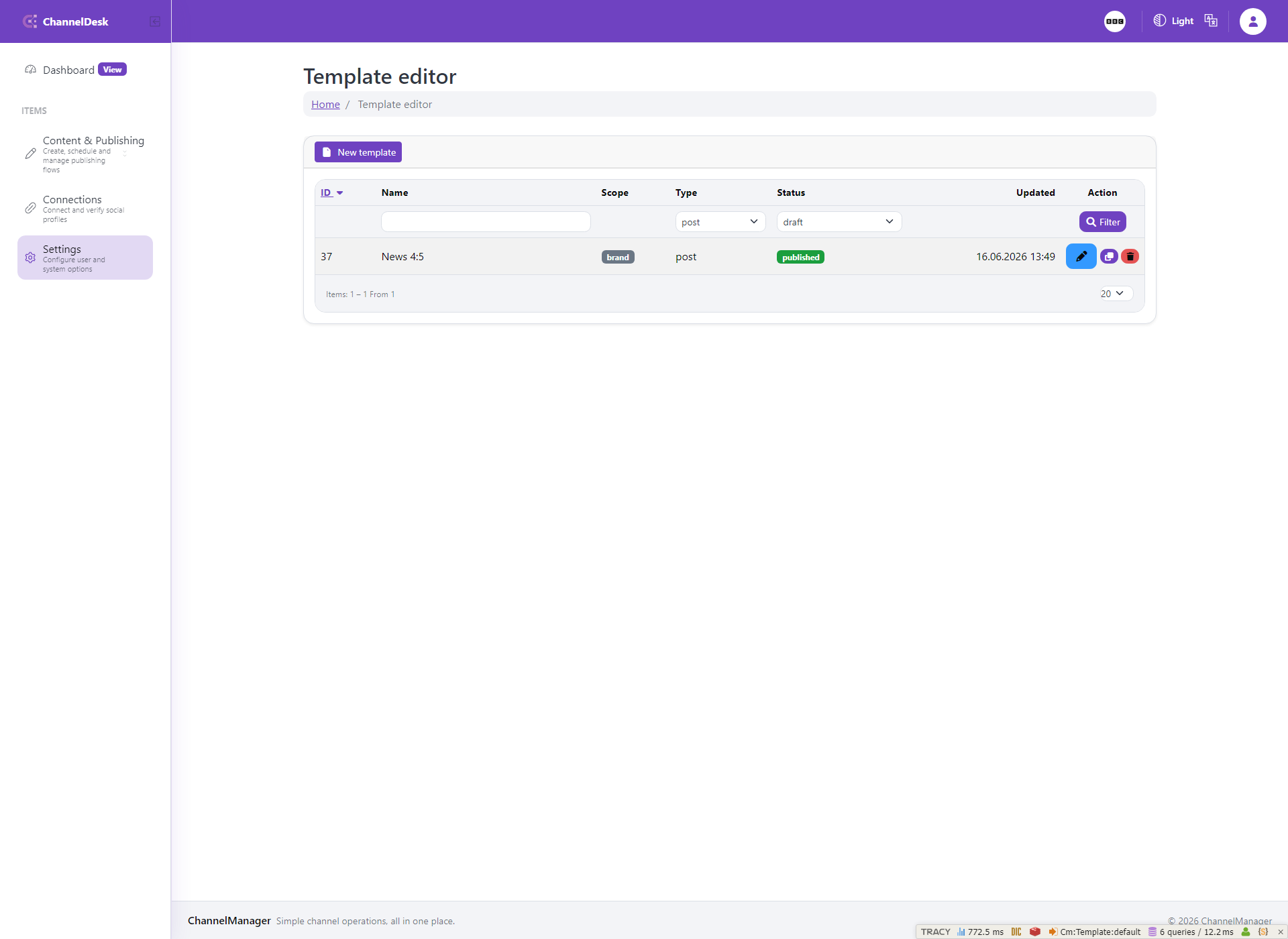Open the Status filter dropdown showing draft

[x=839, y=222]
